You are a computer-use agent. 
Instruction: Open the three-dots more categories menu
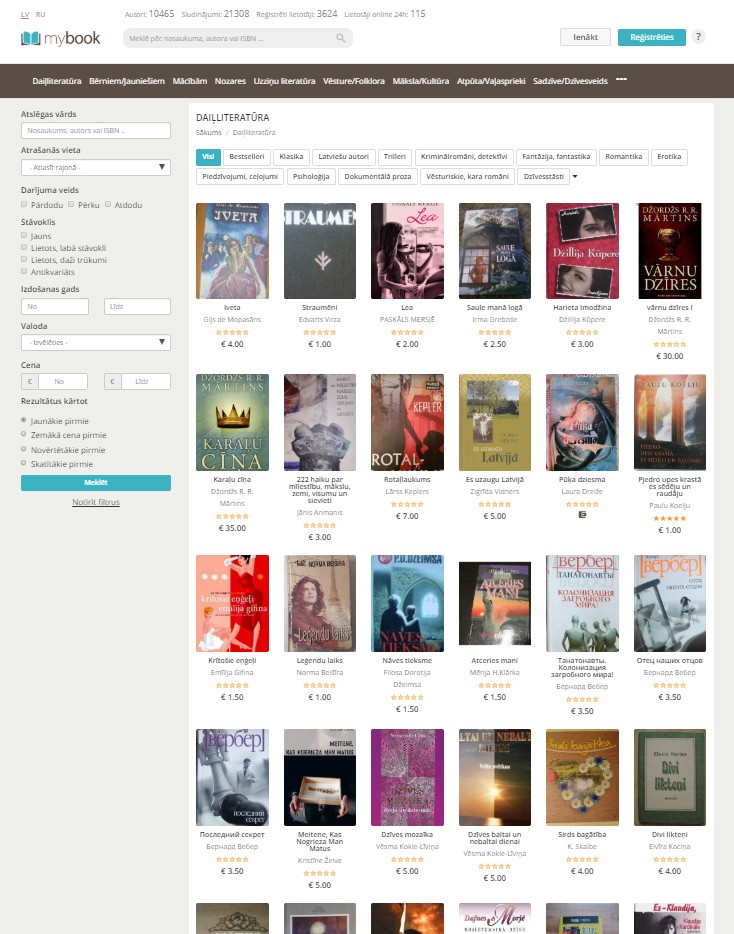pos(621,79)
